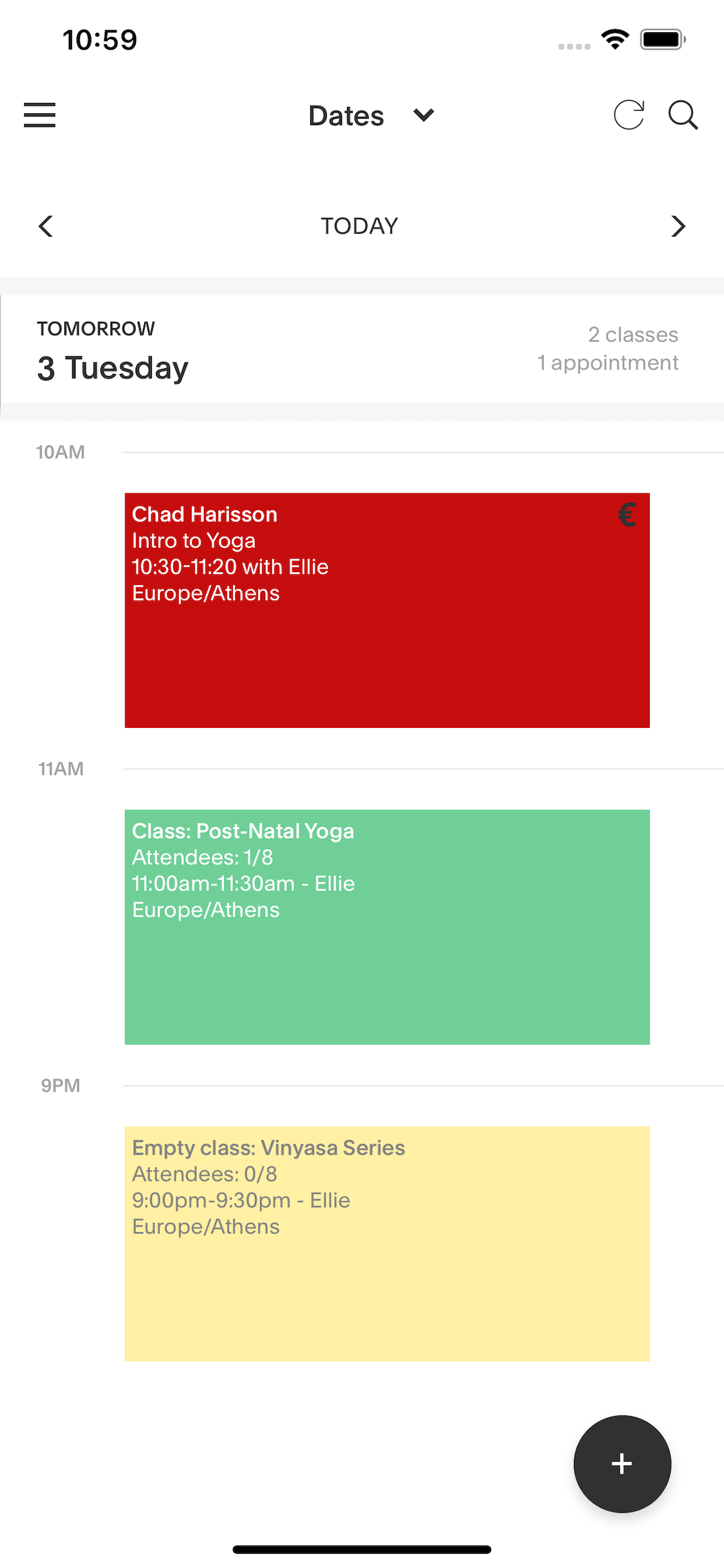Open Empty class Vinyasa Series block
Viewport: 724px width, 1568px height.
pos(387,1244)
